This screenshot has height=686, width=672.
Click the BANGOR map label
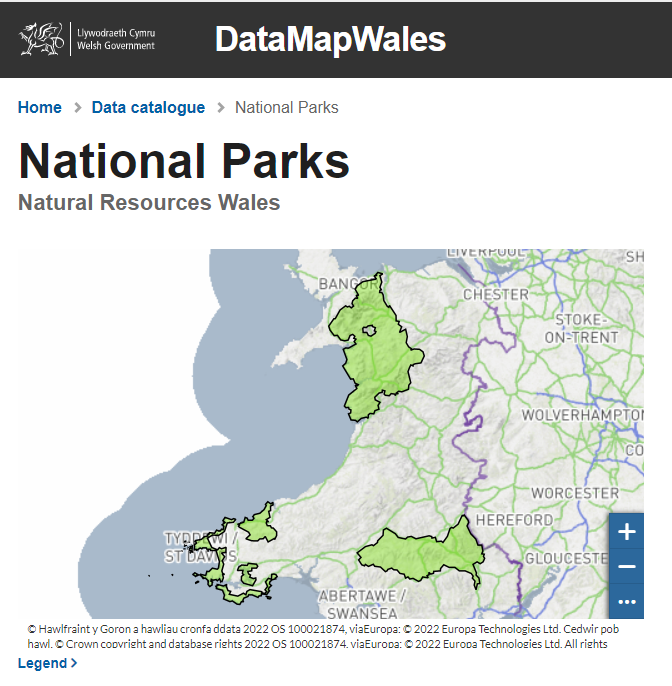tap(348, 284)
